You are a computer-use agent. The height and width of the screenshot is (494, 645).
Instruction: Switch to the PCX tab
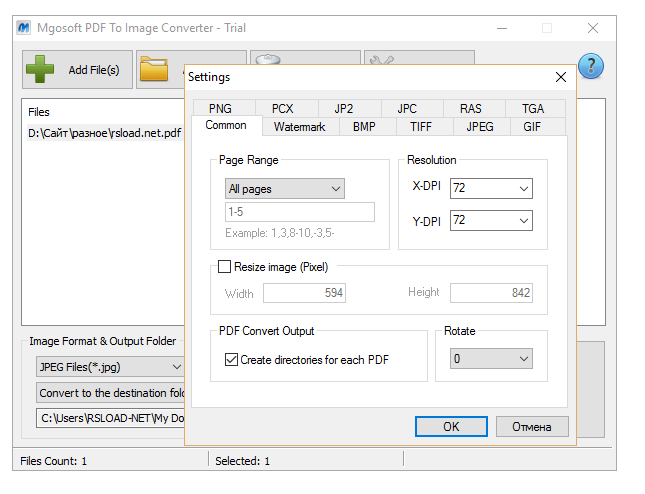(287, 109)
